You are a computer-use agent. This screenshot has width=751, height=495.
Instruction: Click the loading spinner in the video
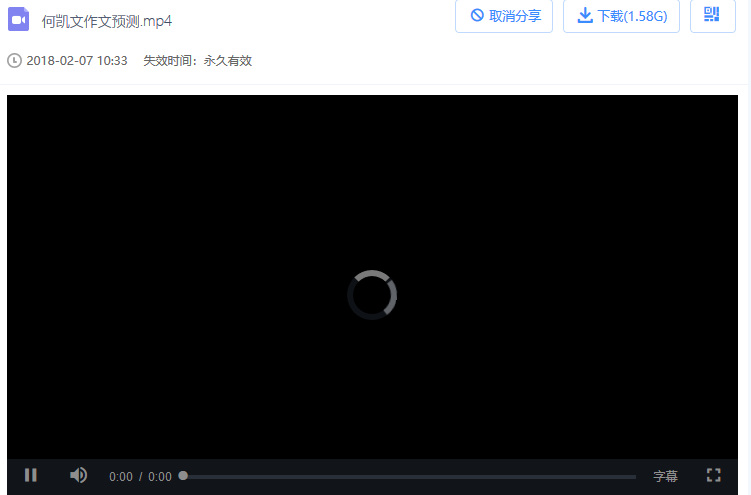point(372,295)
